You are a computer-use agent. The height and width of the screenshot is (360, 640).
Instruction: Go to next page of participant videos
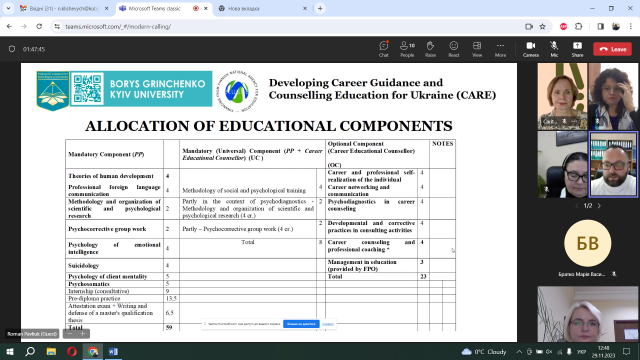tap(599, 206)
